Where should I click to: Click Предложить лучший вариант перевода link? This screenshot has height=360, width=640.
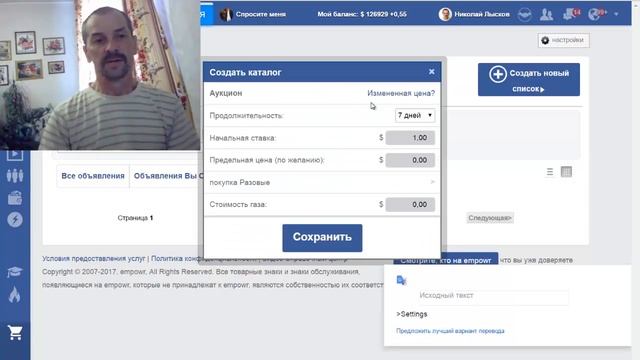pyautogui.click(x=450, y=331)
